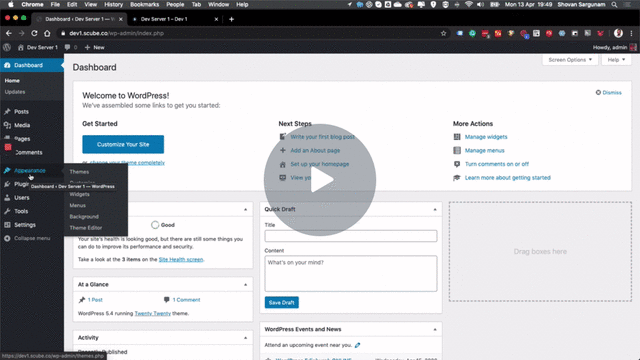Image resolution: width=640 pixels, height=360 pixels.
Task: Open the Tools wrench icon
Action: (7, 211)
